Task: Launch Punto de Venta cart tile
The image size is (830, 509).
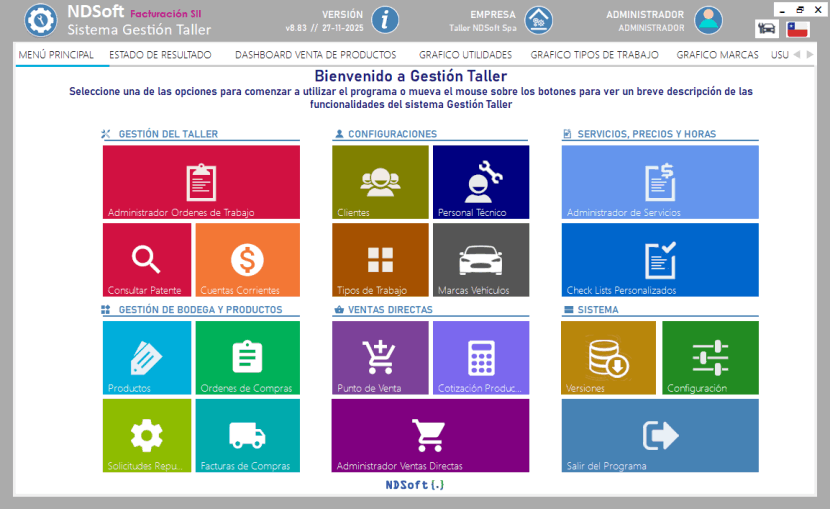Action: point(380,357)
